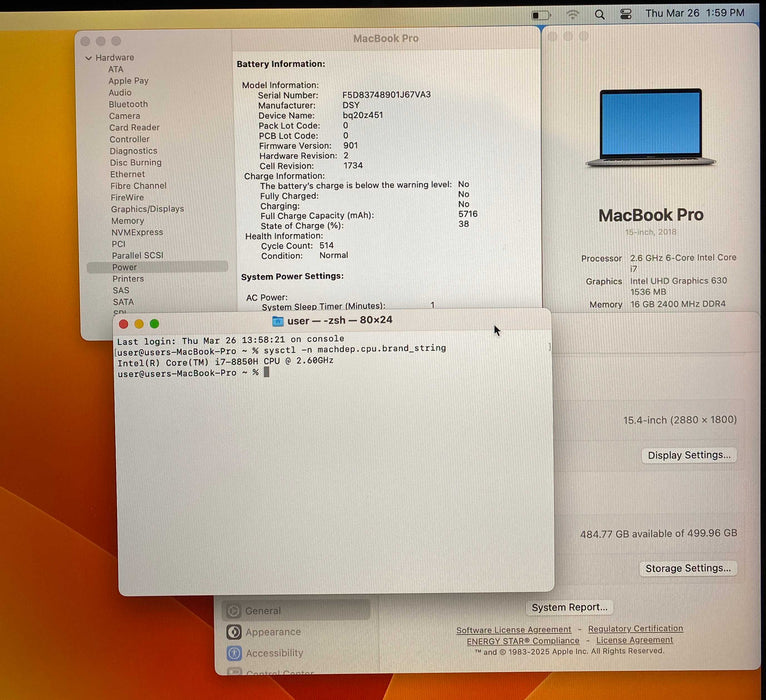Viewport: 766px width, 700px height.
Task: Select Disc Burning in hardware list
Action: pyautogui.click(x=136, y=163)
